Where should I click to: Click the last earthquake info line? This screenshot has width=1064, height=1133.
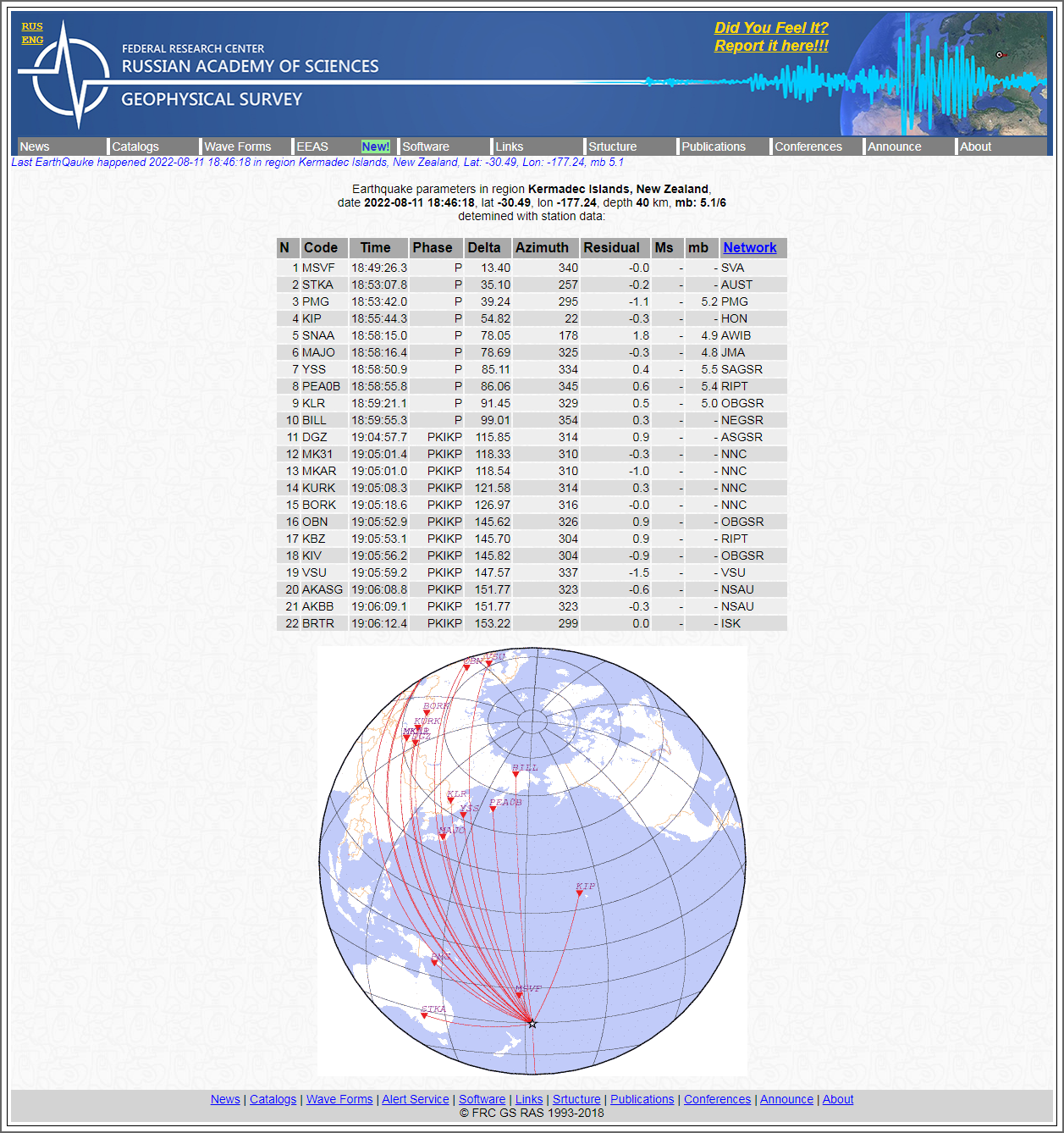(317, 162)
